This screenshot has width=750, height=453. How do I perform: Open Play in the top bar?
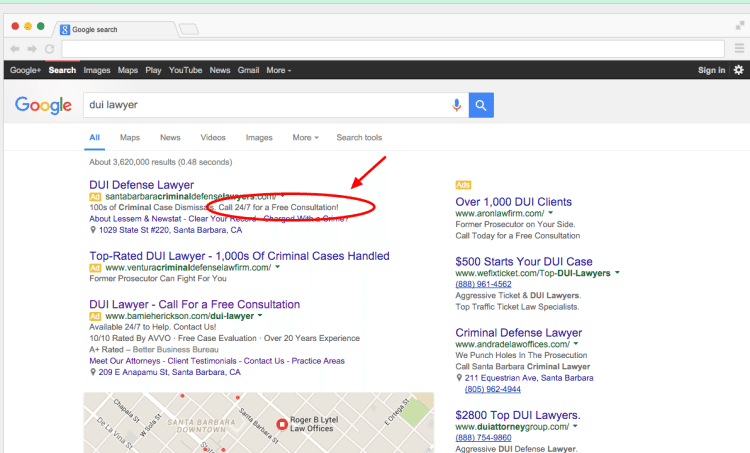coord(153,70)
